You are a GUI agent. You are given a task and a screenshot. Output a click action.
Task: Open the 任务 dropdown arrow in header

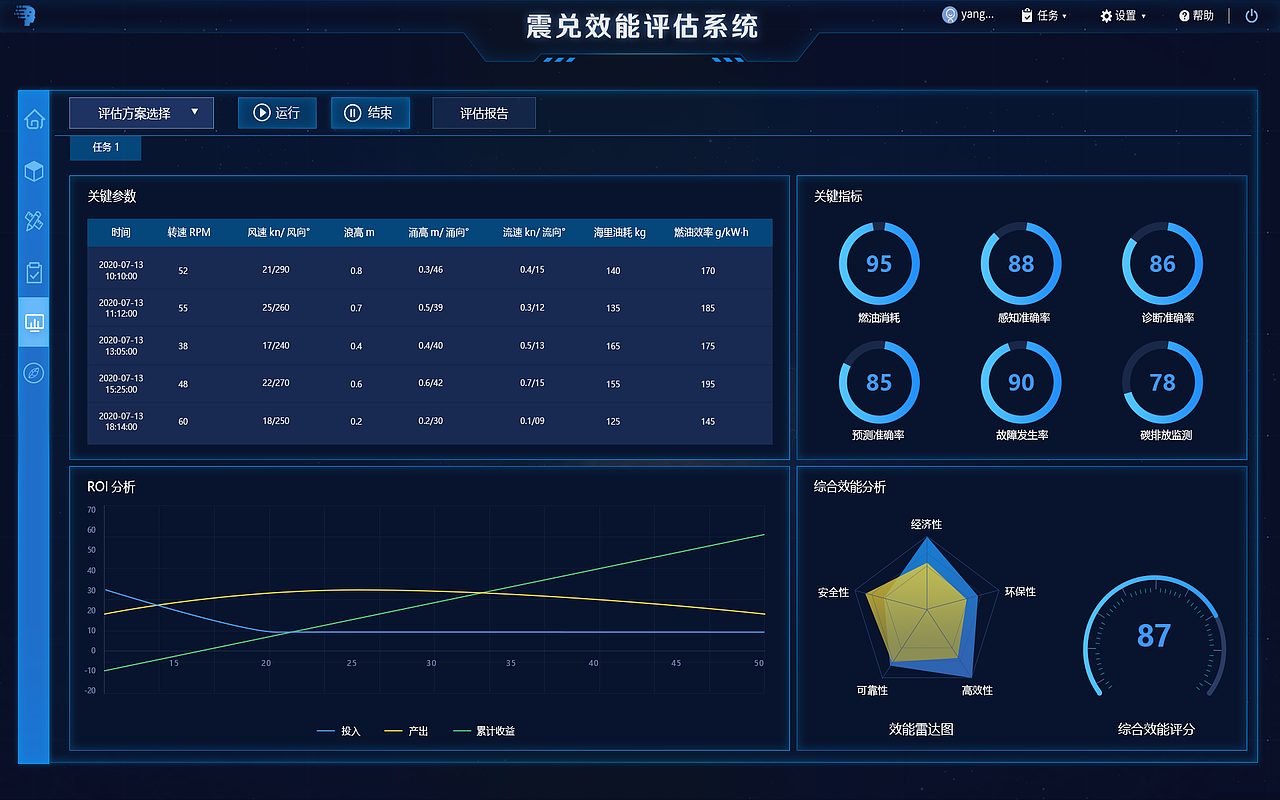click(x=1064, y=16)
